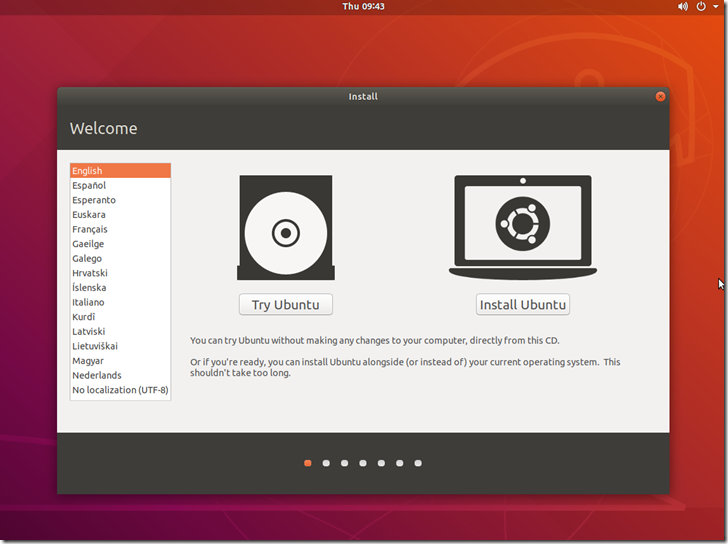The width and height of the screenshot is (728, 544).
Task: Select Français in the language list
Action: point(120,229)
